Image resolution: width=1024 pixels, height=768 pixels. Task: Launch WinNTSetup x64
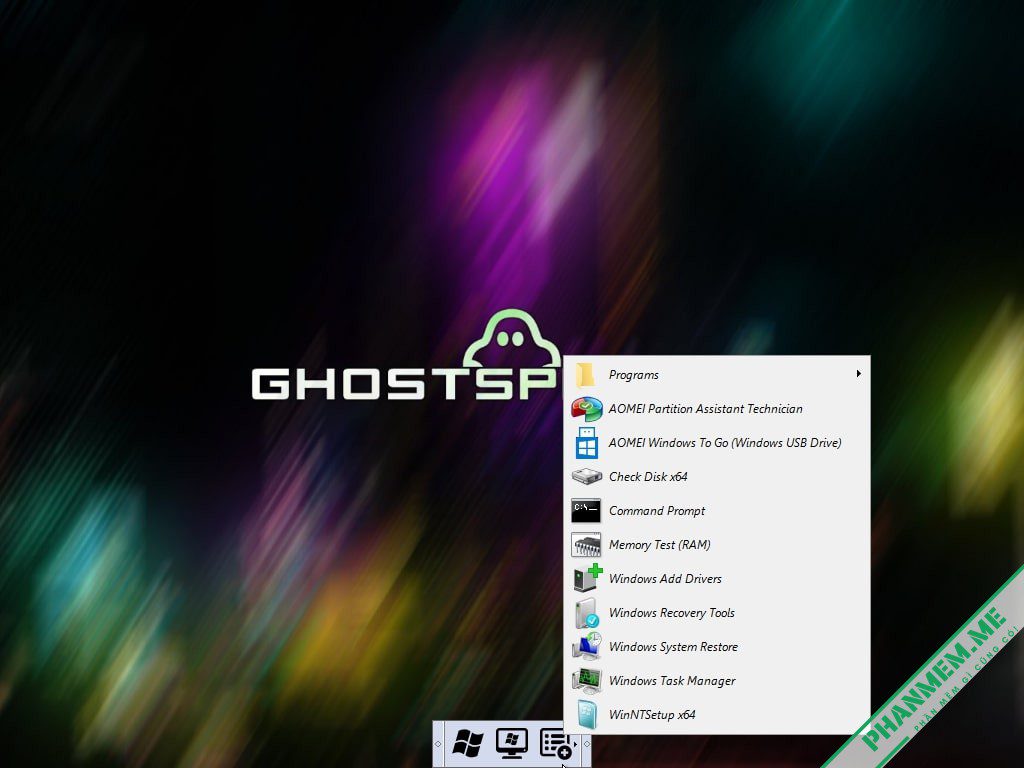coord(716,714)
